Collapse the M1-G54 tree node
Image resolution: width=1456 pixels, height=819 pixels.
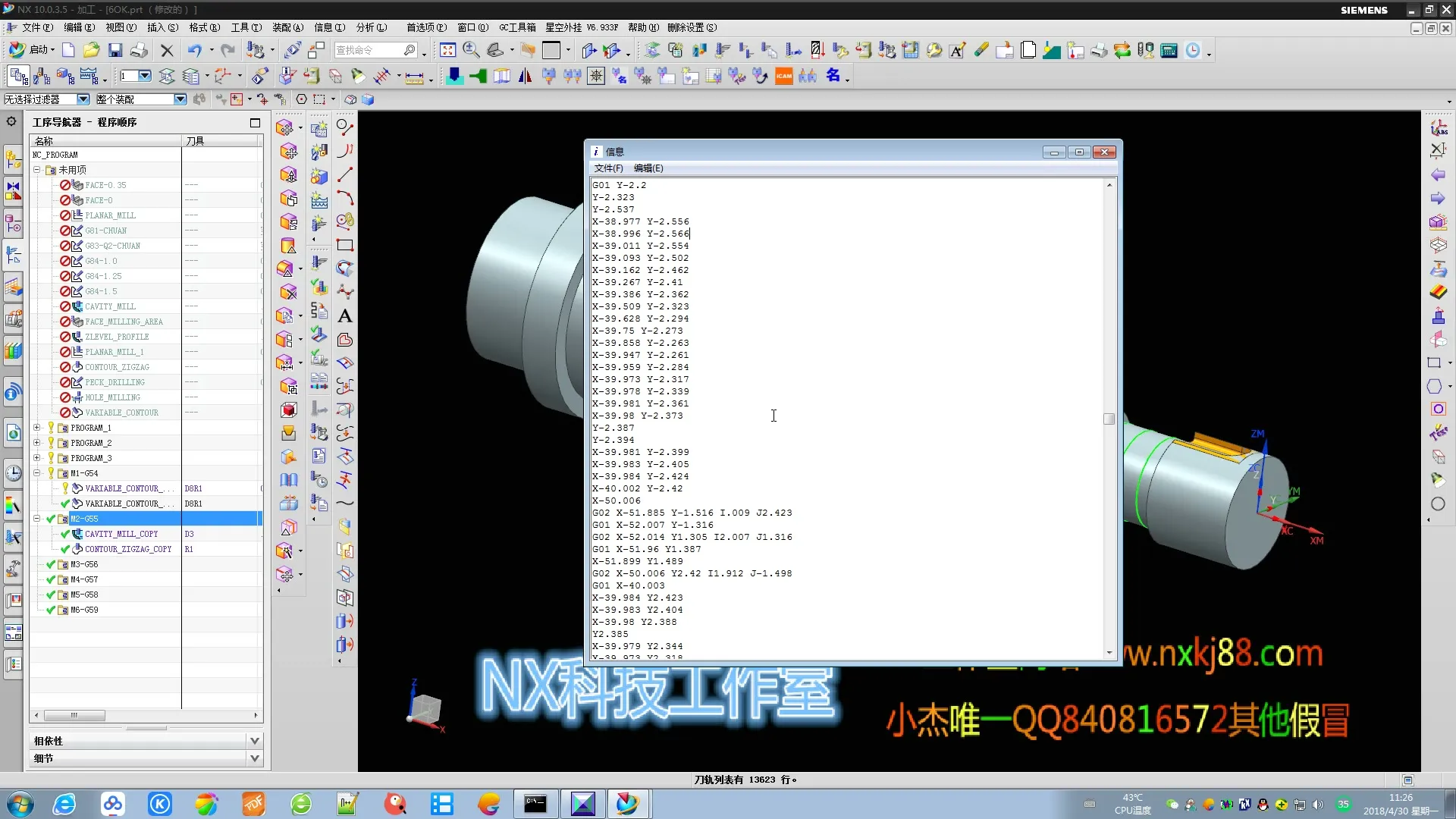click(x=36, y=473)
